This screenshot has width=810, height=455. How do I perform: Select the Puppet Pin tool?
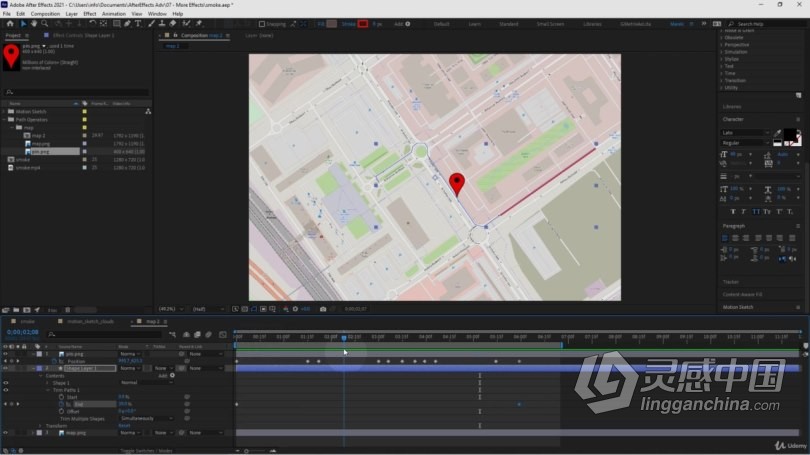[199, 24]
